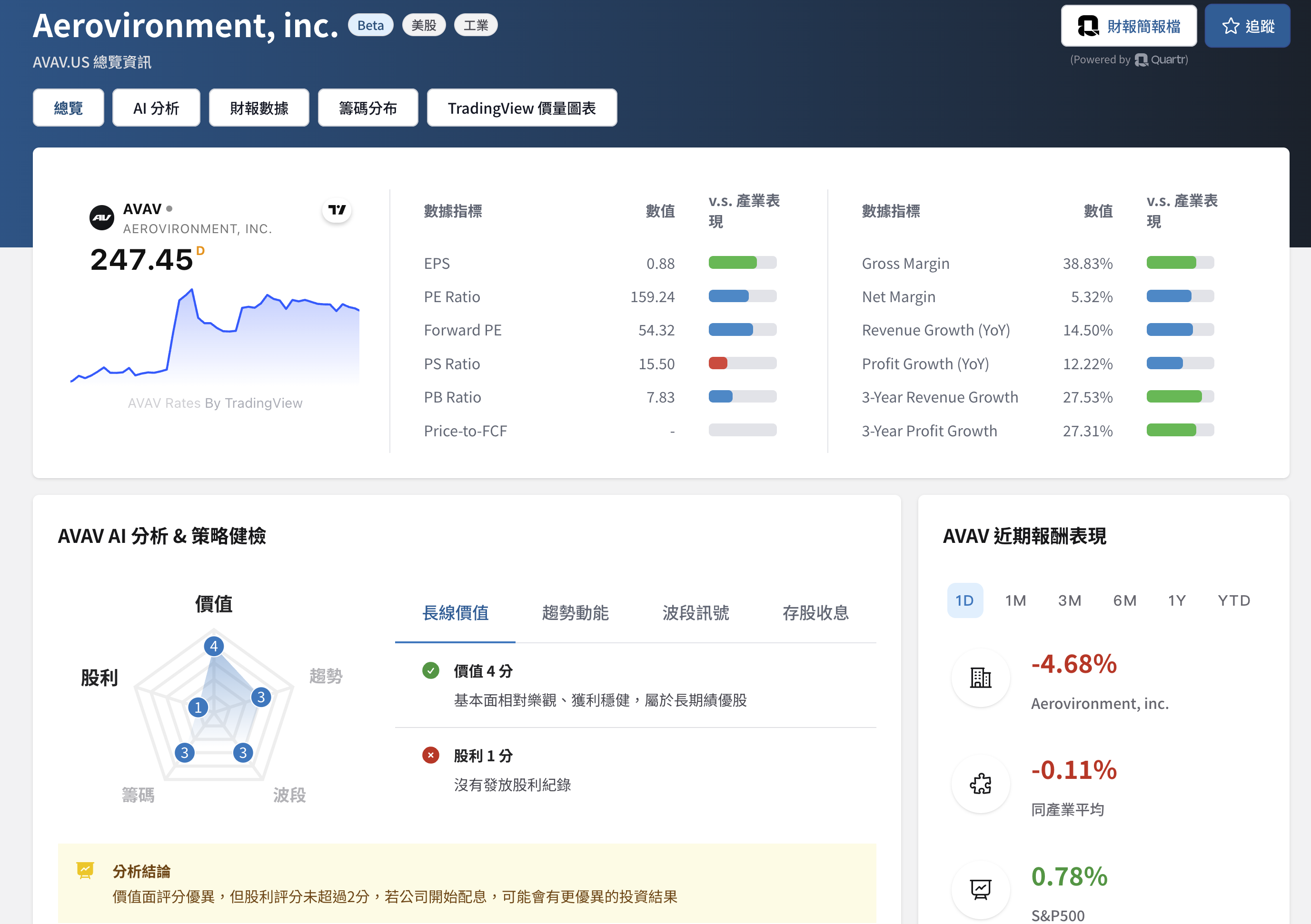Click the star icon on 追蹤 button
The width and height of the screenshot is (1311, 924).
pos(1231,26)
